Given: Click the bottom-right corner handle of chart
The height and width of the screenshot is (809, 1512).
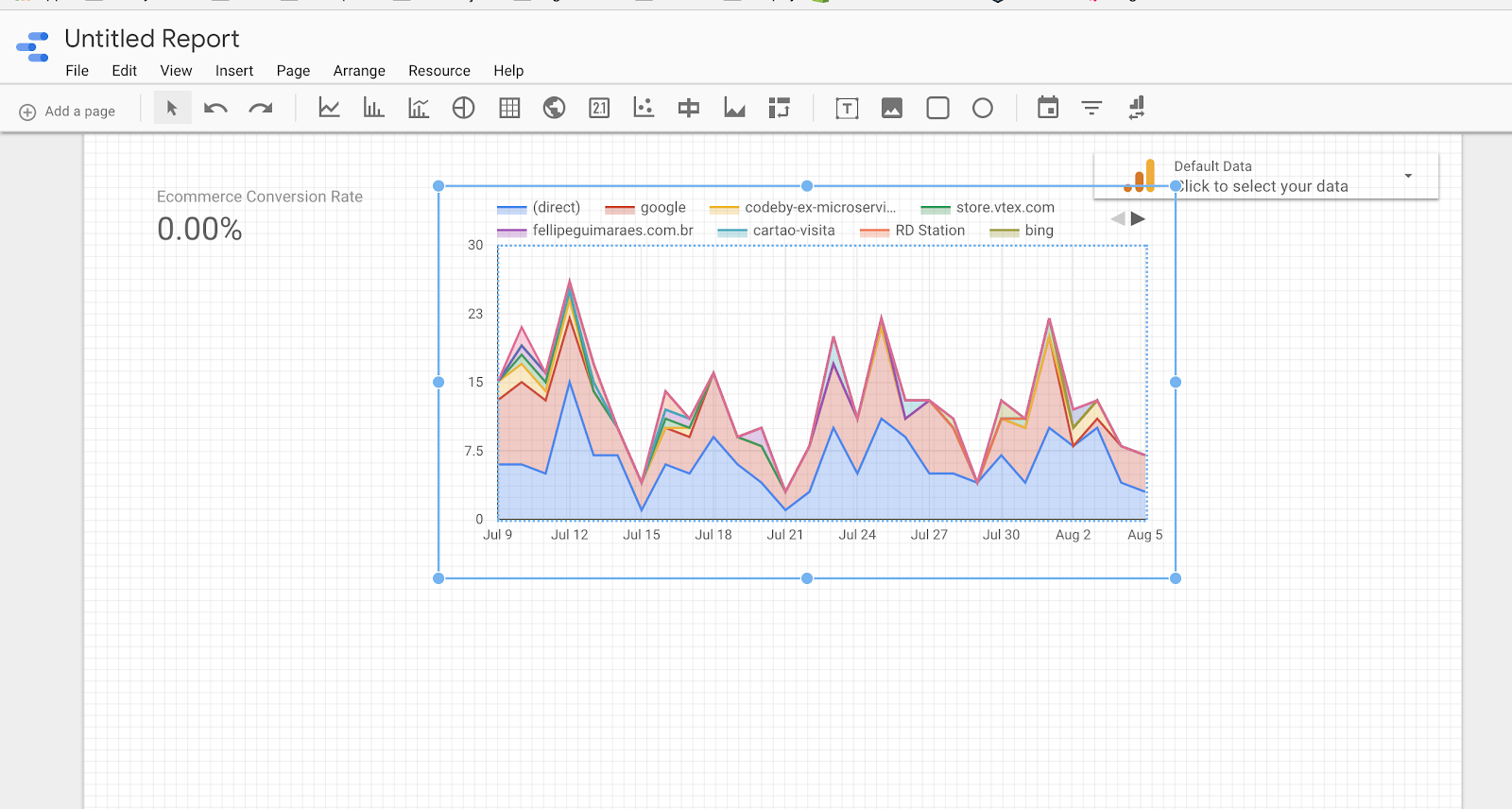Looking at the screenshot, I should (x=1176, y=578).
